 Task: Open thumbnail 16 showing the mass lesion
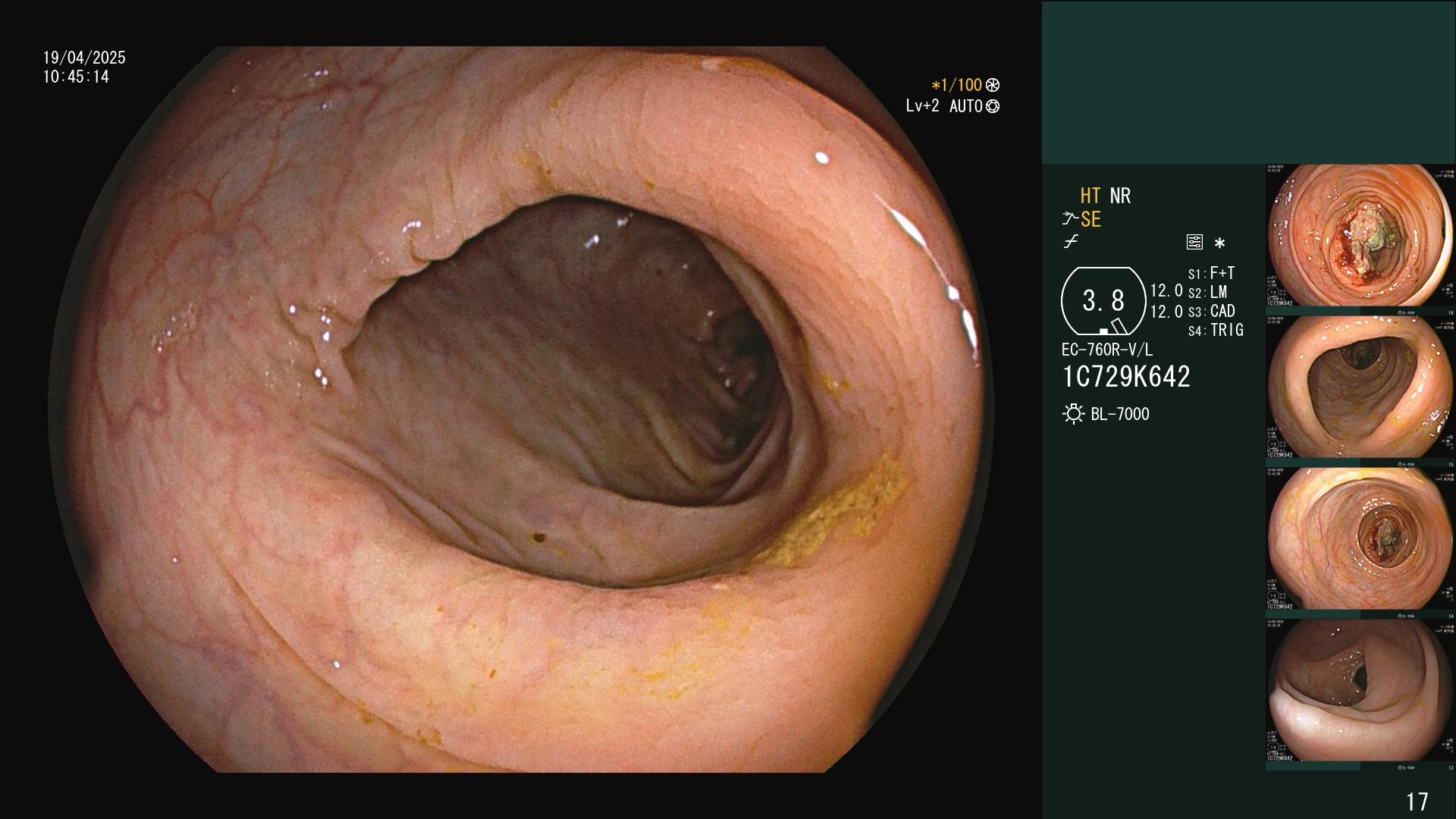(1360, 235)
